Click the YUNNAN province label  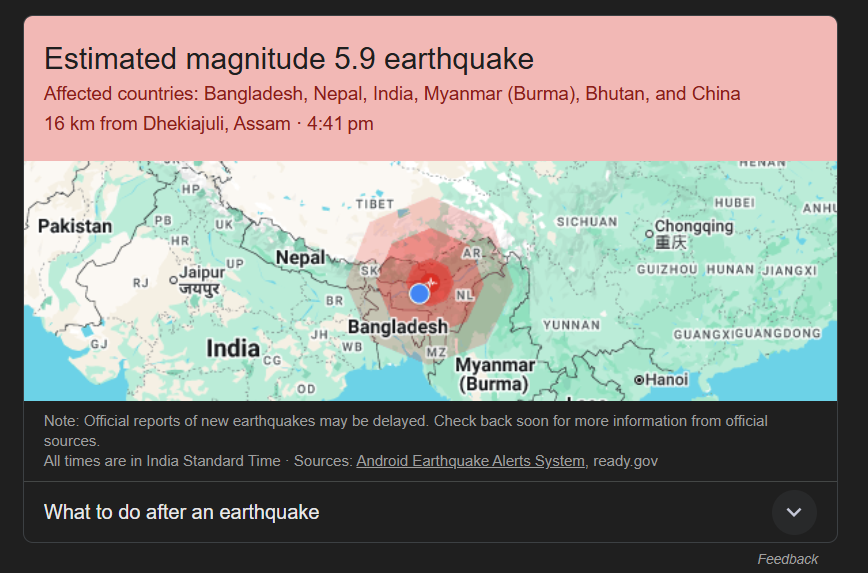[x=571, y=326]
